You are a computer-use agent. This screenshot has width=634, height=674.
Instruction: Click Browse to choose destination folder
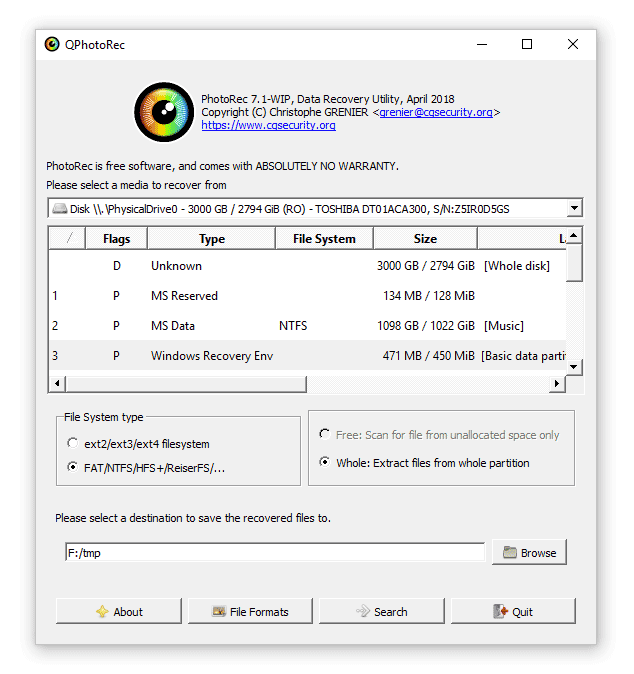click(x=530, y=552)
